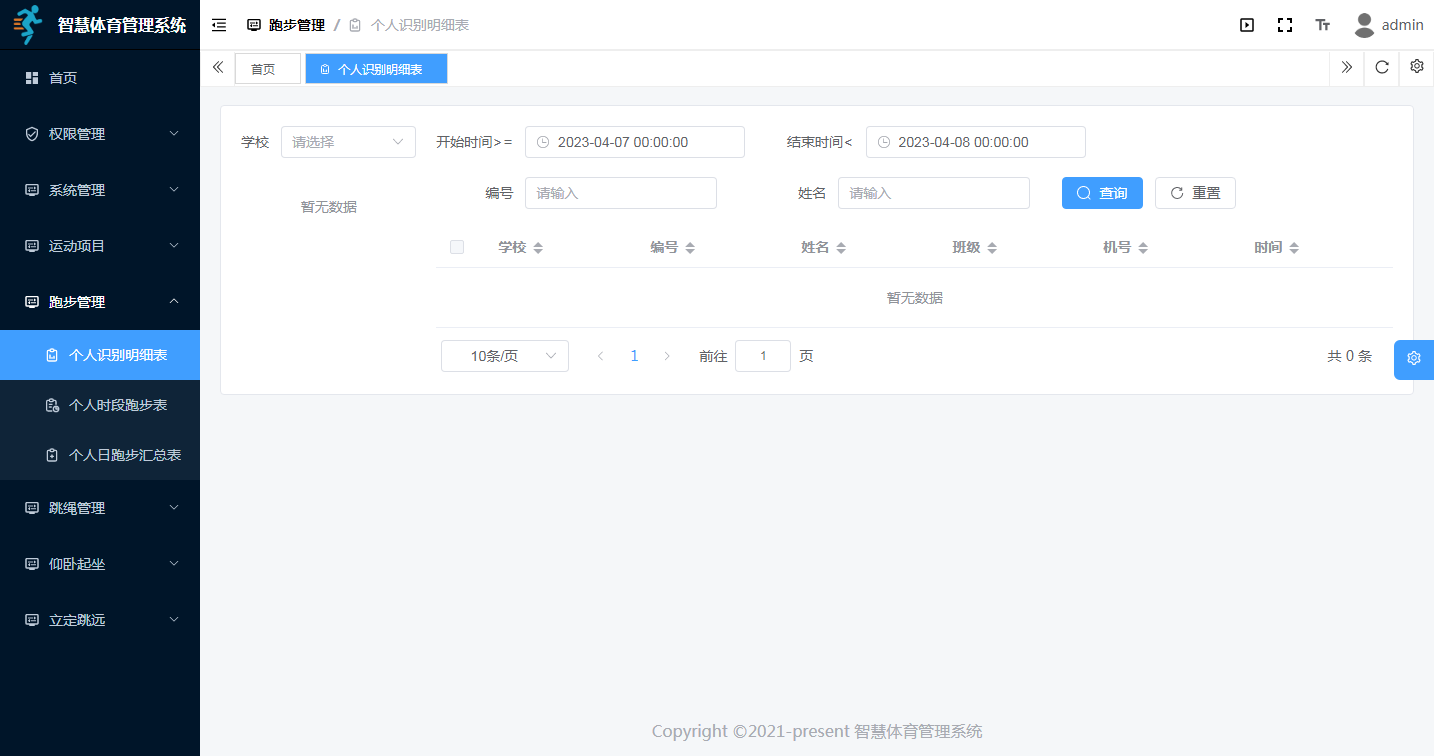Click the 姓名 input field
1434x756 pixels.
(933, 193)
